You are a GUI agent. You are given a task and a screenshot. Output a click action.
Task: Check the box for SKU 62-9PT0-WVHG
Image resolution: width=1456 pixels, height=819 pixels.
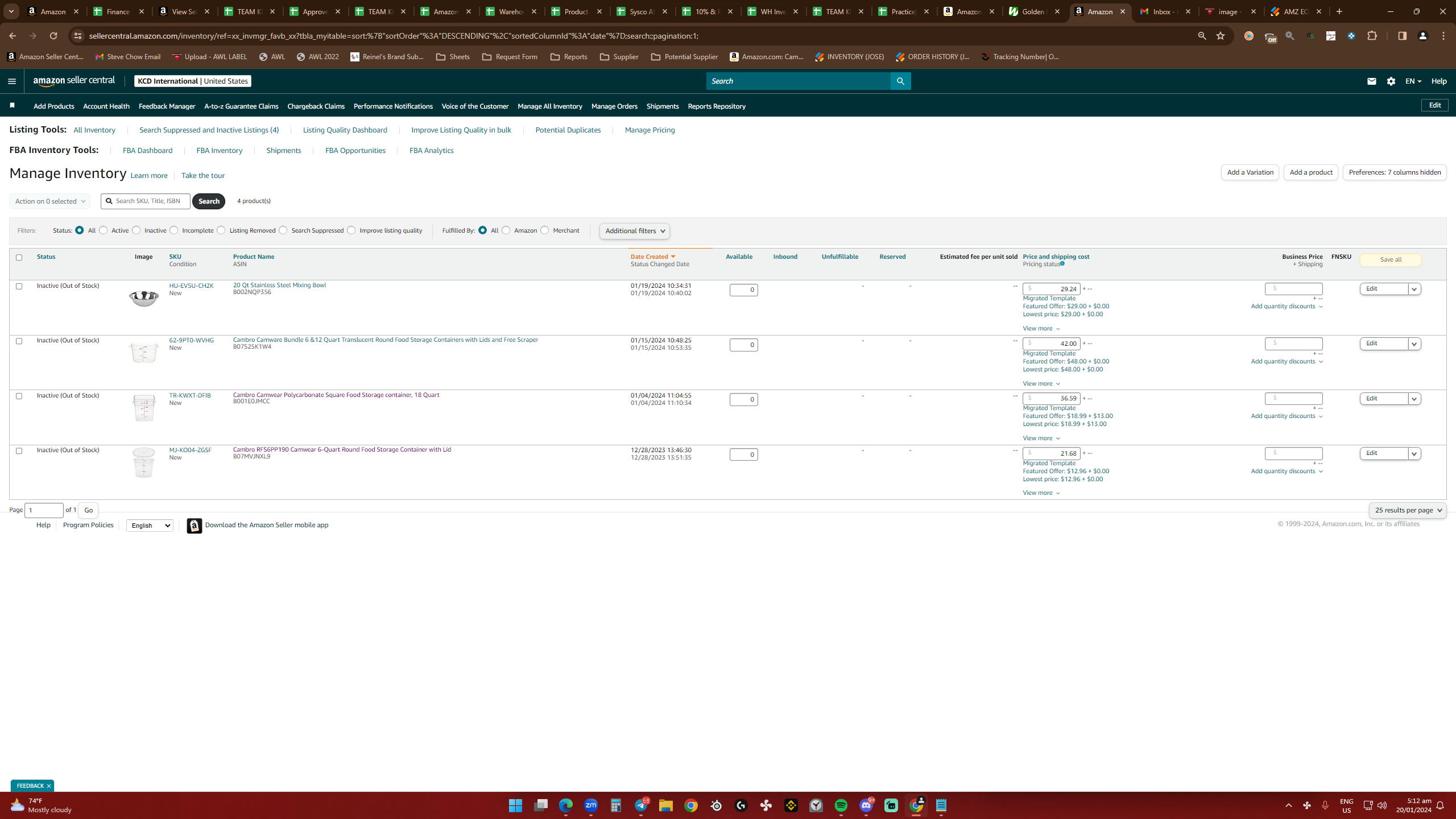19,341
